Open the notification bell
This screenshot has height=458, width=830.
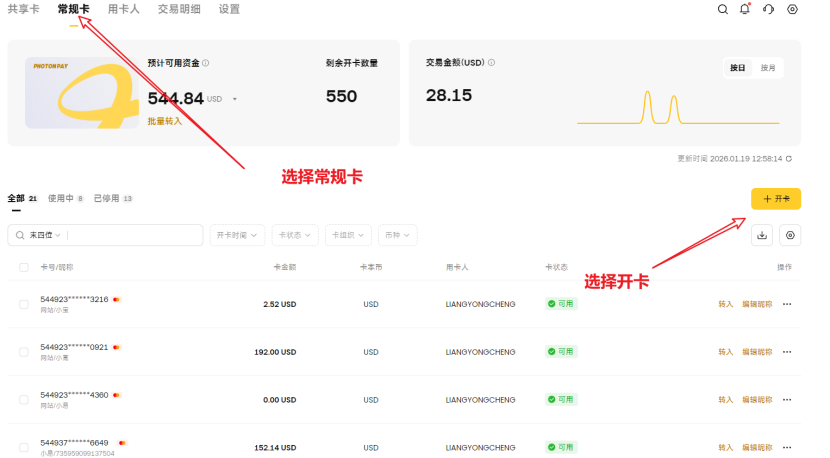(745, 8)
